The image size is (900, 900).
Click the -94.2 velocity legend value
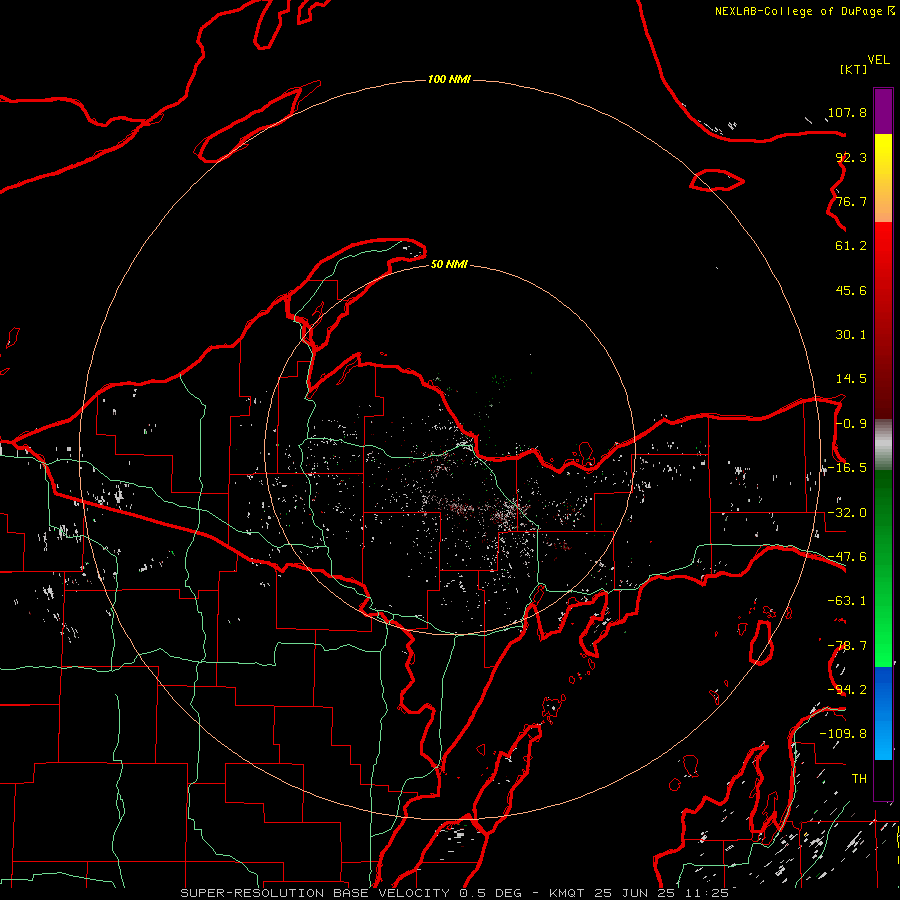coord(847,690)
